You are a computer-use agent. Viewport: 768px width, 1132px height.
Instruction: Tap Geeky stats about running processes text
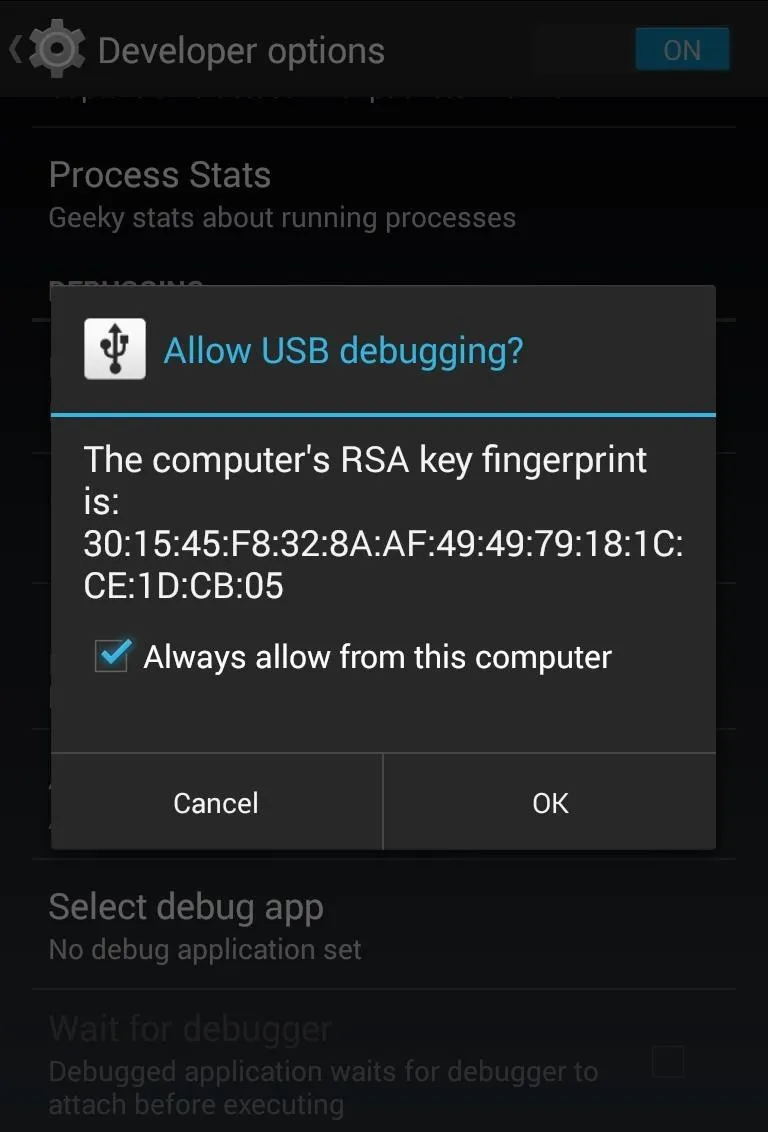pos(282,218)
